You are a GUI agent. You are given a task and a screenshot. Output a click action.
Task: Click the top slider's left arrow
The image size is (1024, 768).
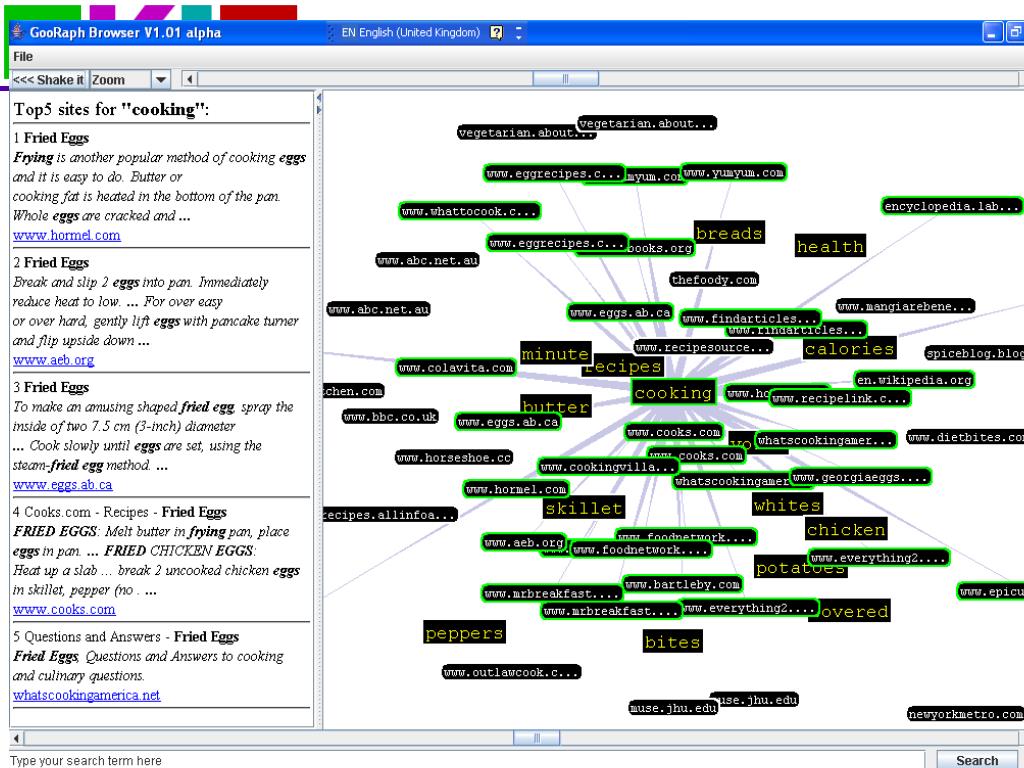click(189, 79)
